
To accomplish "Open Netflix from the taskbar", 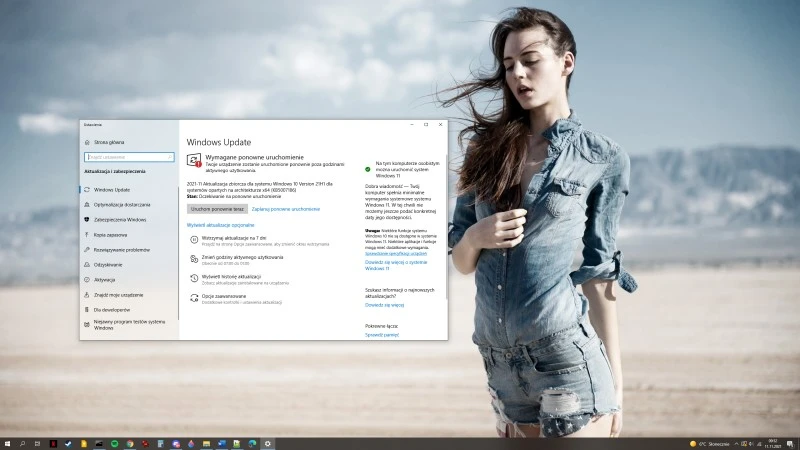I will [53, 444].
